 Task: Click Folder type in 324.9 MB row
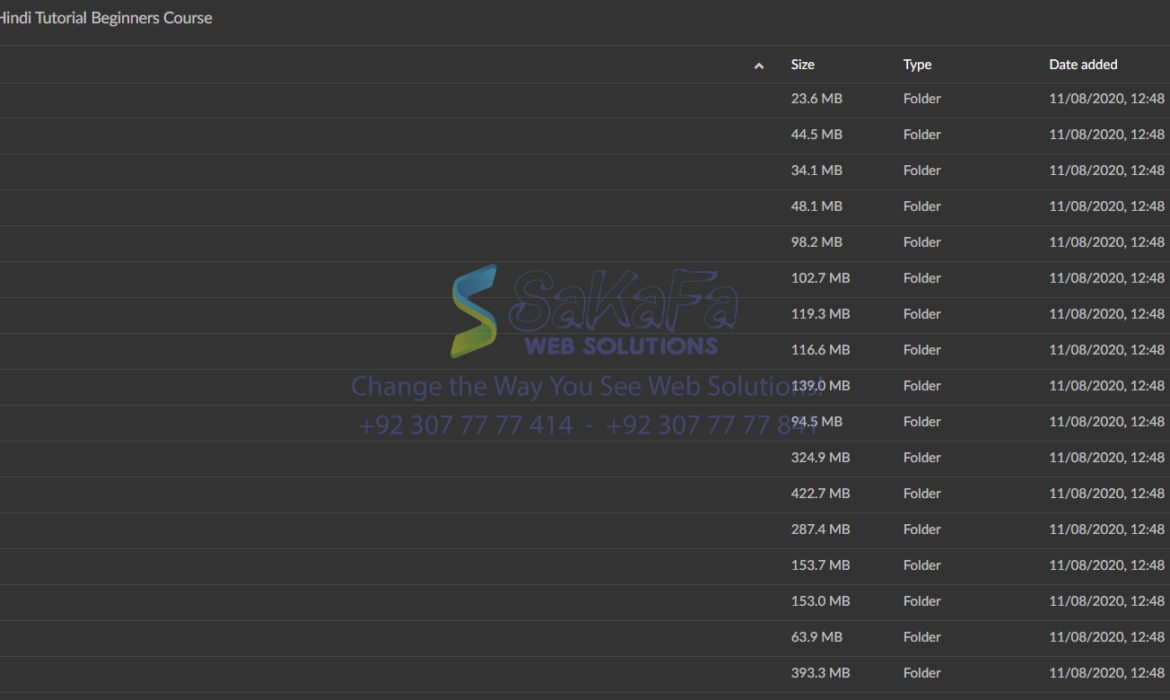click(x=922, y=457)
